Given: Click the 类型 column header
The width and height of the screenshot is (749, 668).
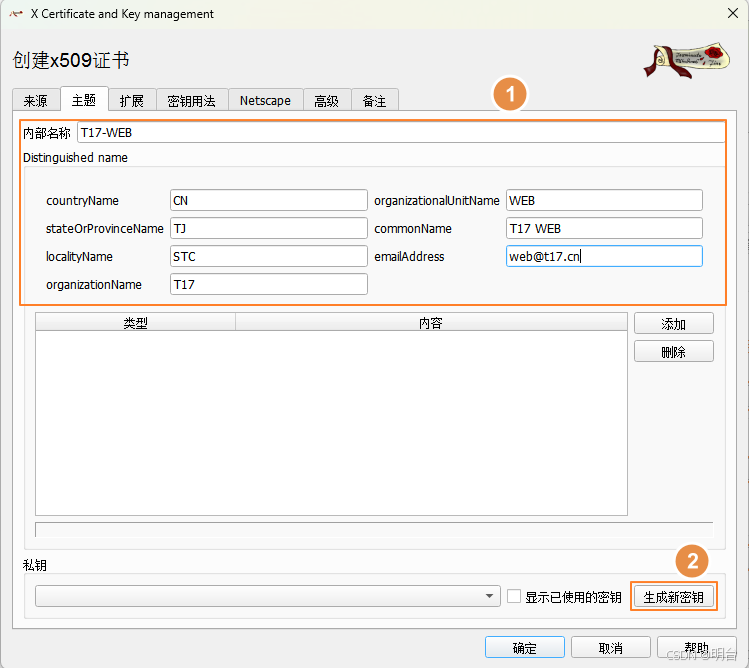Looking at the screenshot, I should [x=136, y=323].
